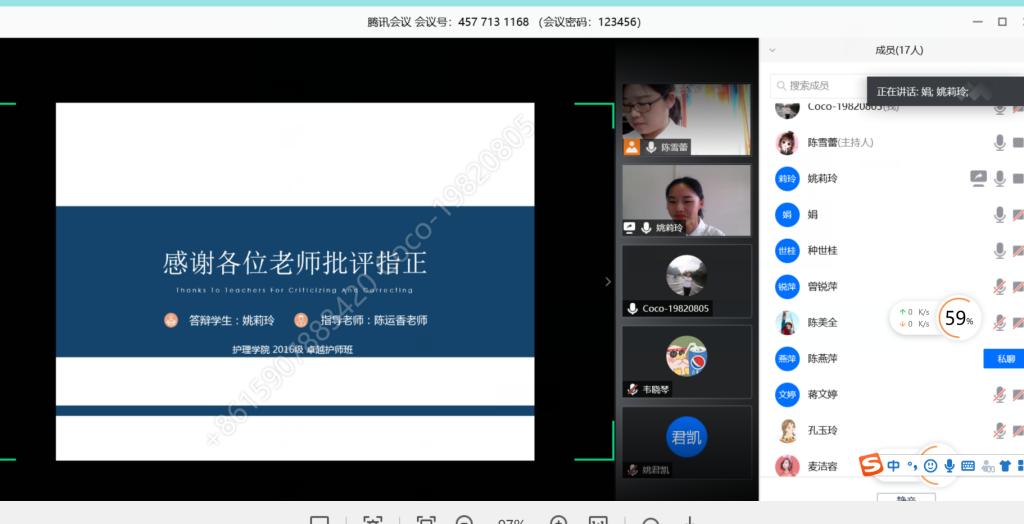Image resolution: width=1024 pixels, height=524 pixels.
Task: Click Sogou input method S logo
Action: click(871, 465)
